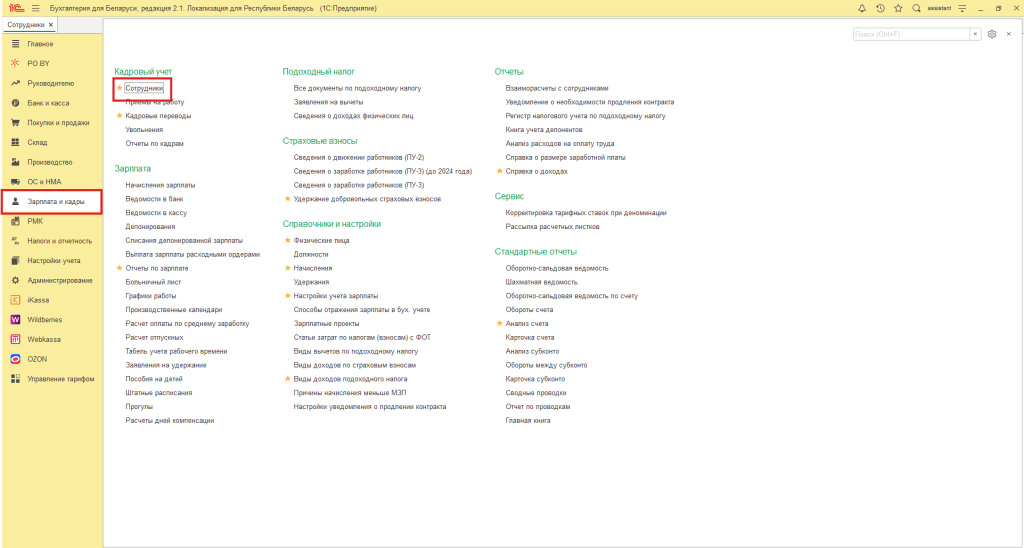Open the gear settings icon near search field
Viewport: 1024px width, 548px height.
(x=992, y=34)
